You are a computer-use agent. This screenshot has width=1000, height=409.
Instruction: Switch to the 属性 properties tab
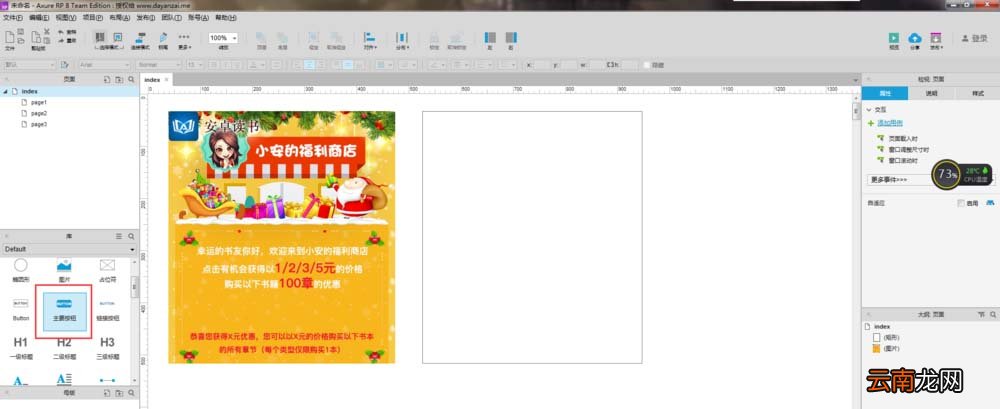point(885,93)
